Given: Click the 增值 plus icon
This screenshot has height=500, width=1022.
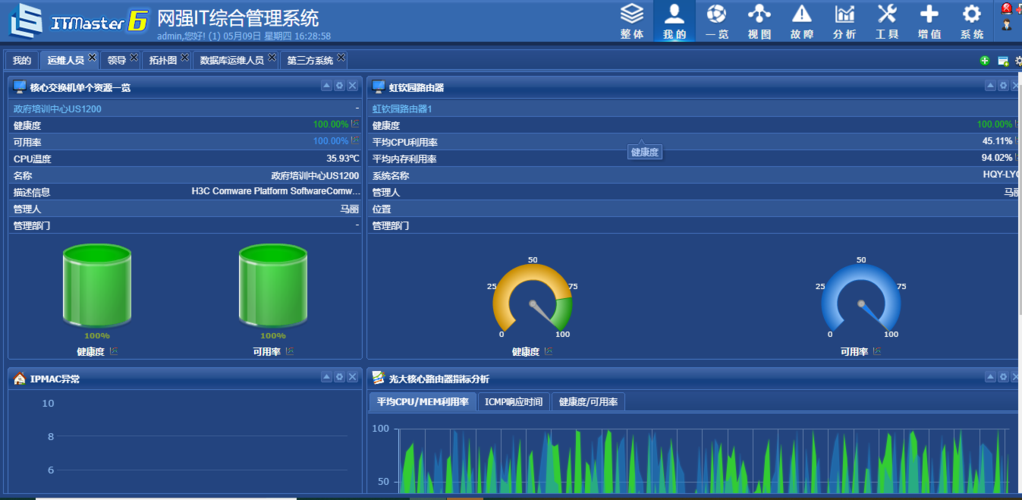Looking at the screenshot, I should (929, 20).
